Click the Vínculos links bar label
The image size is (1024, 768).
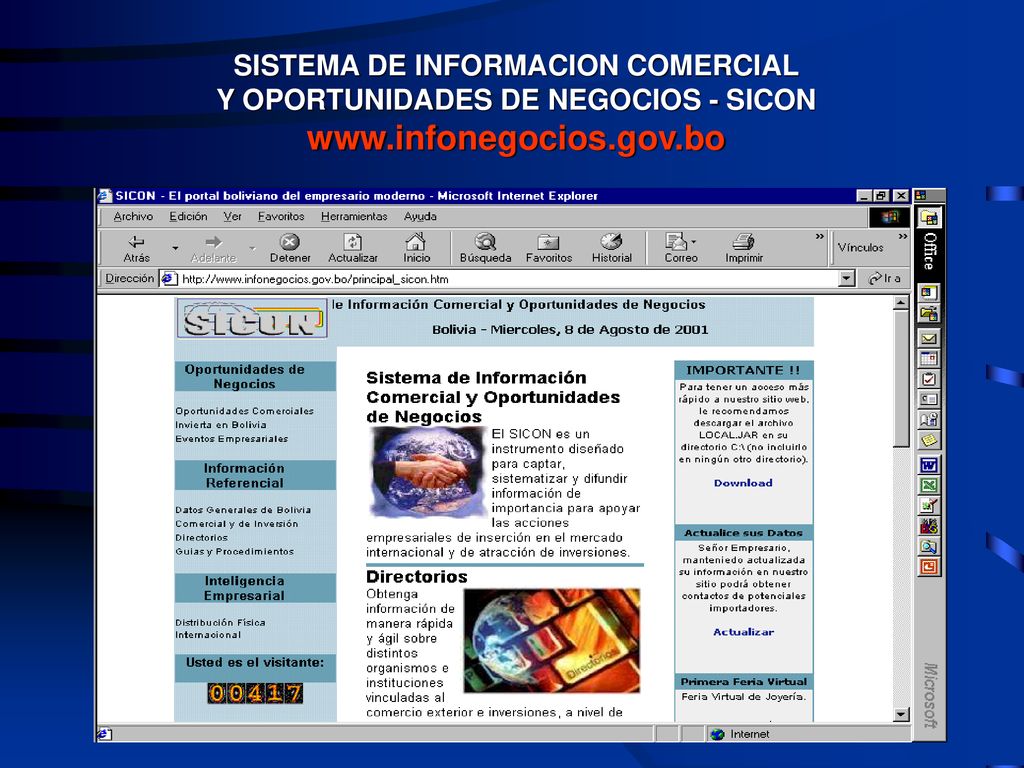[x=860, y=248]
